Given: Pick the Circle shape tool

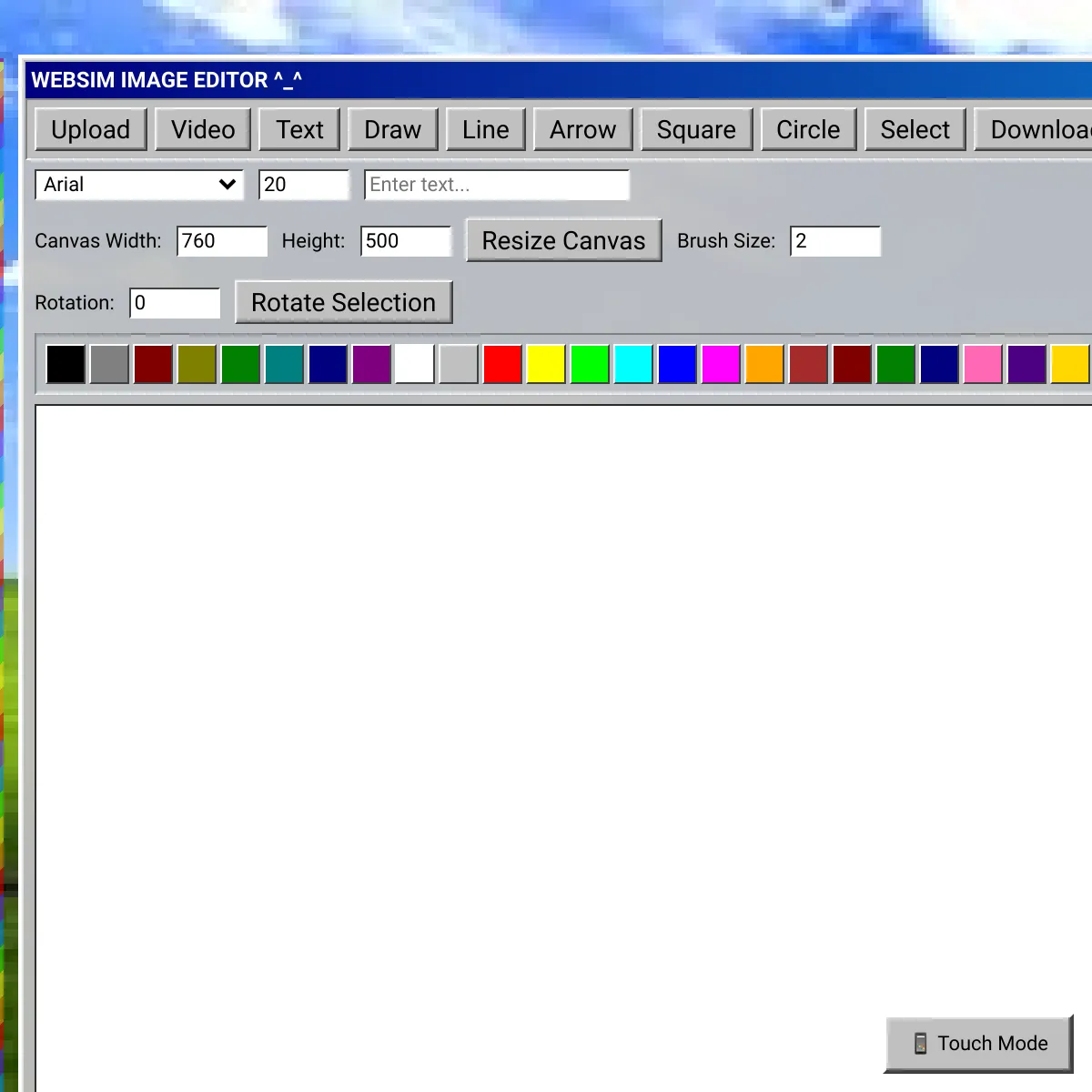Looking at the screenshot, I should pyautogui.click(x=807, y=128).
